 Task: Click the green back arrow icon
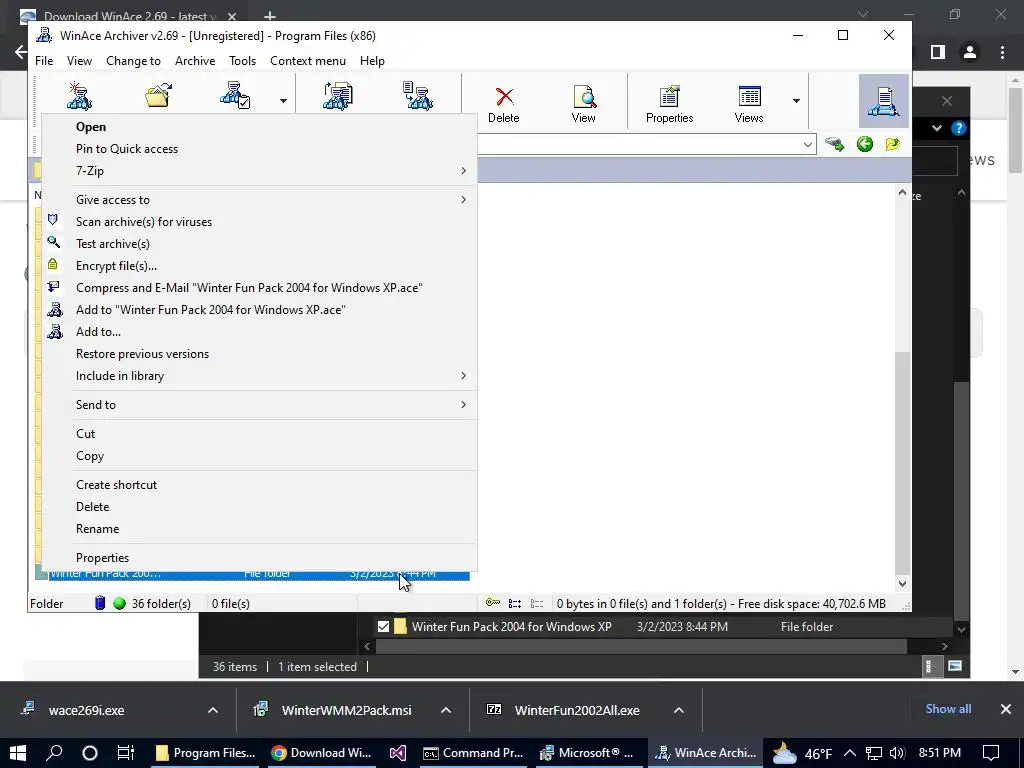click(865, 144)
